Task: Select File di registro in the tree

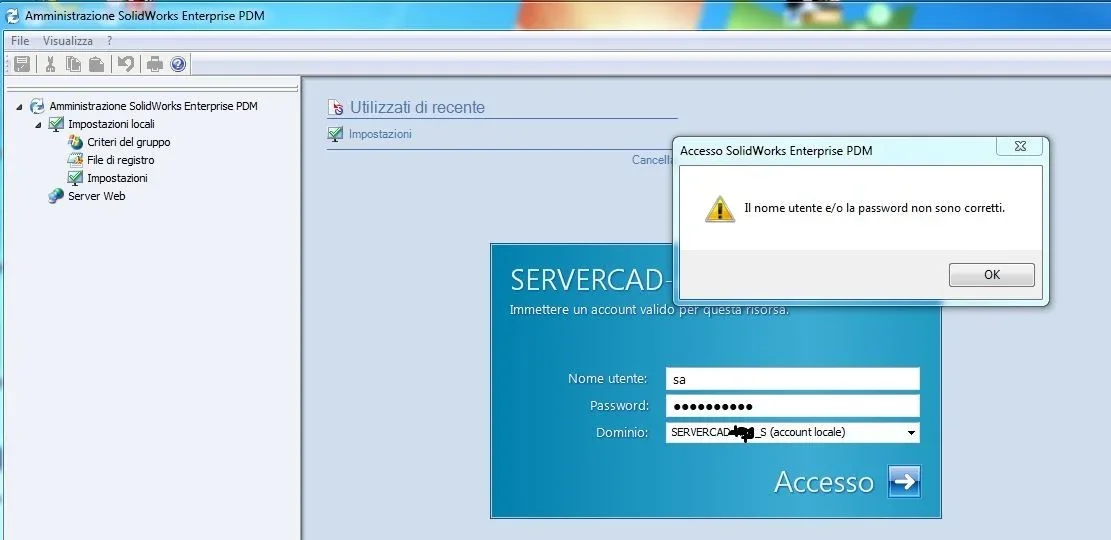Action: [x=120, y=160]
